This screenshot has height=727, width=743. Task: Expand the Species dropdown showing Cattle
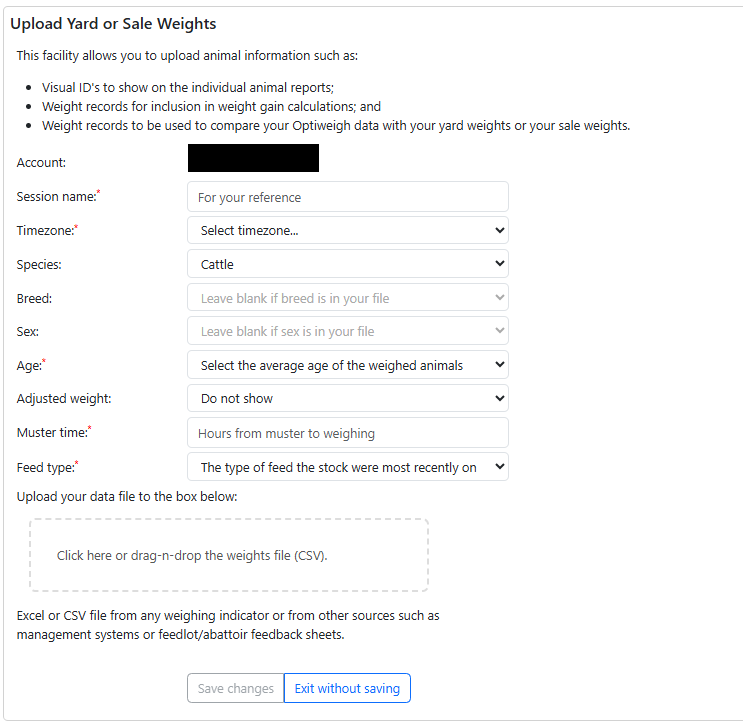pos(347,265)
